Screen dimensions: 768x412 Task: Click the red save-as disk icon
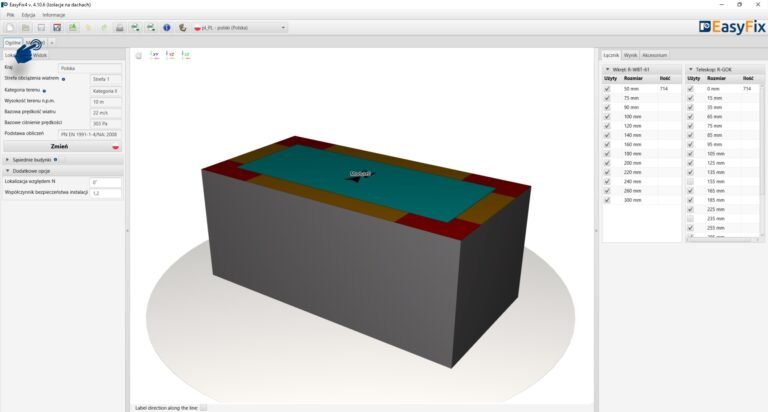click(57, 28)
